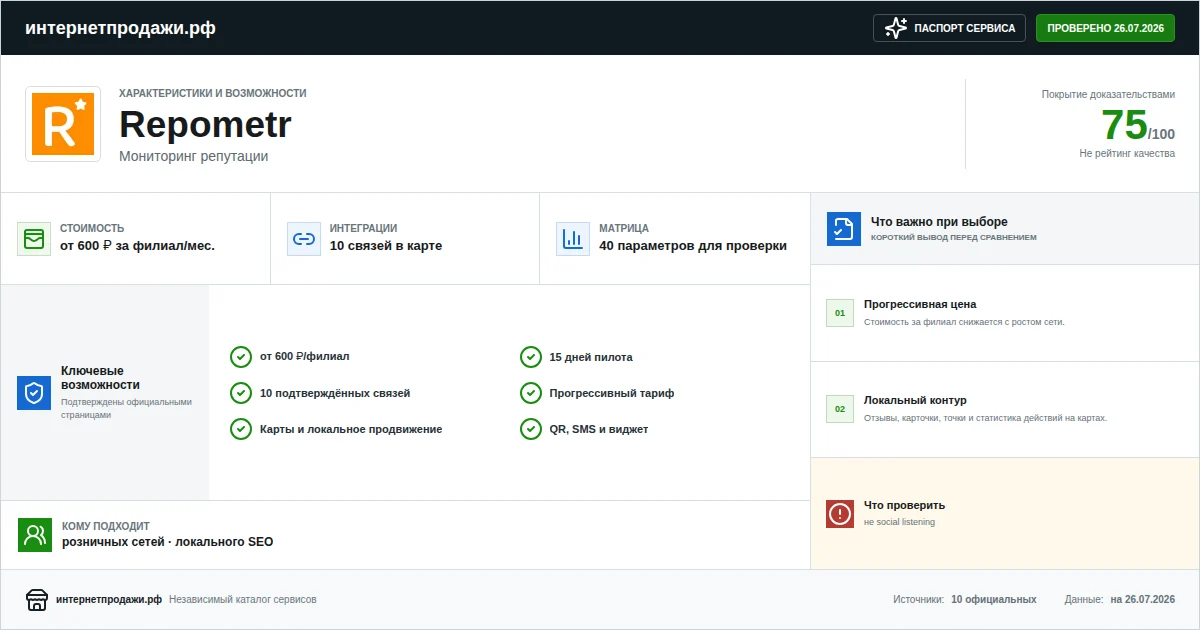The width and height of the screenshot is (1200, 630).
Task: Click the 10 связей в карте text
Action: [386, 246]
